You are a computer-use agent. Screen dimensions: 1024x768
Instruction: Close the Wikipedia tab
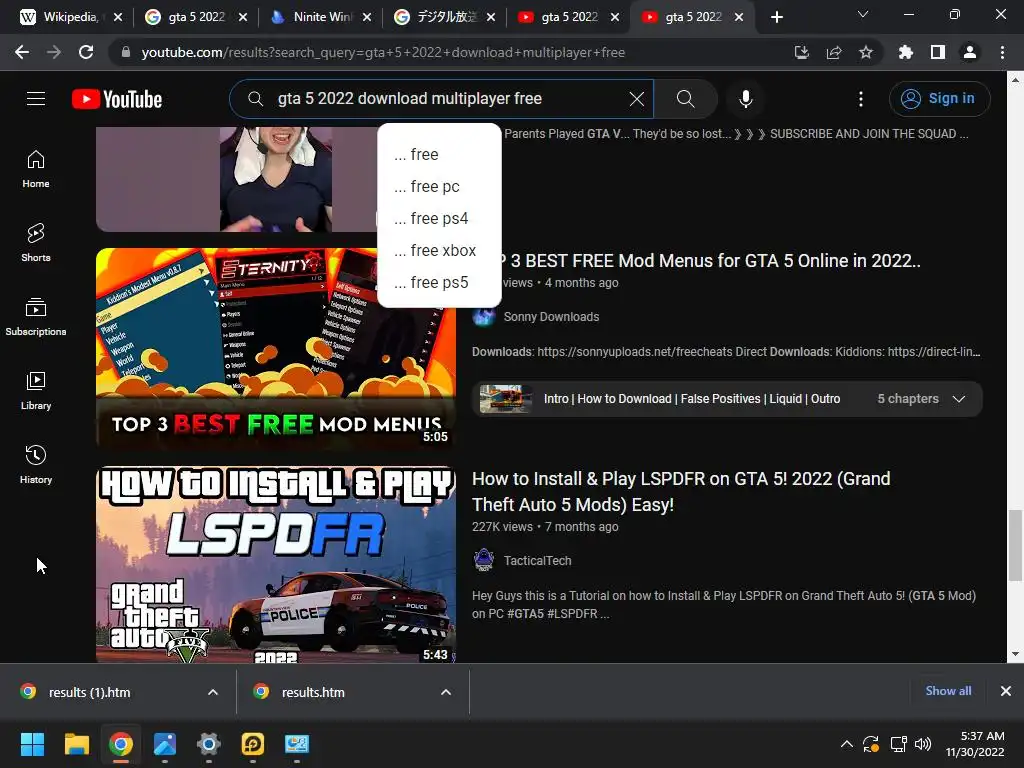(x=118, y=17)
